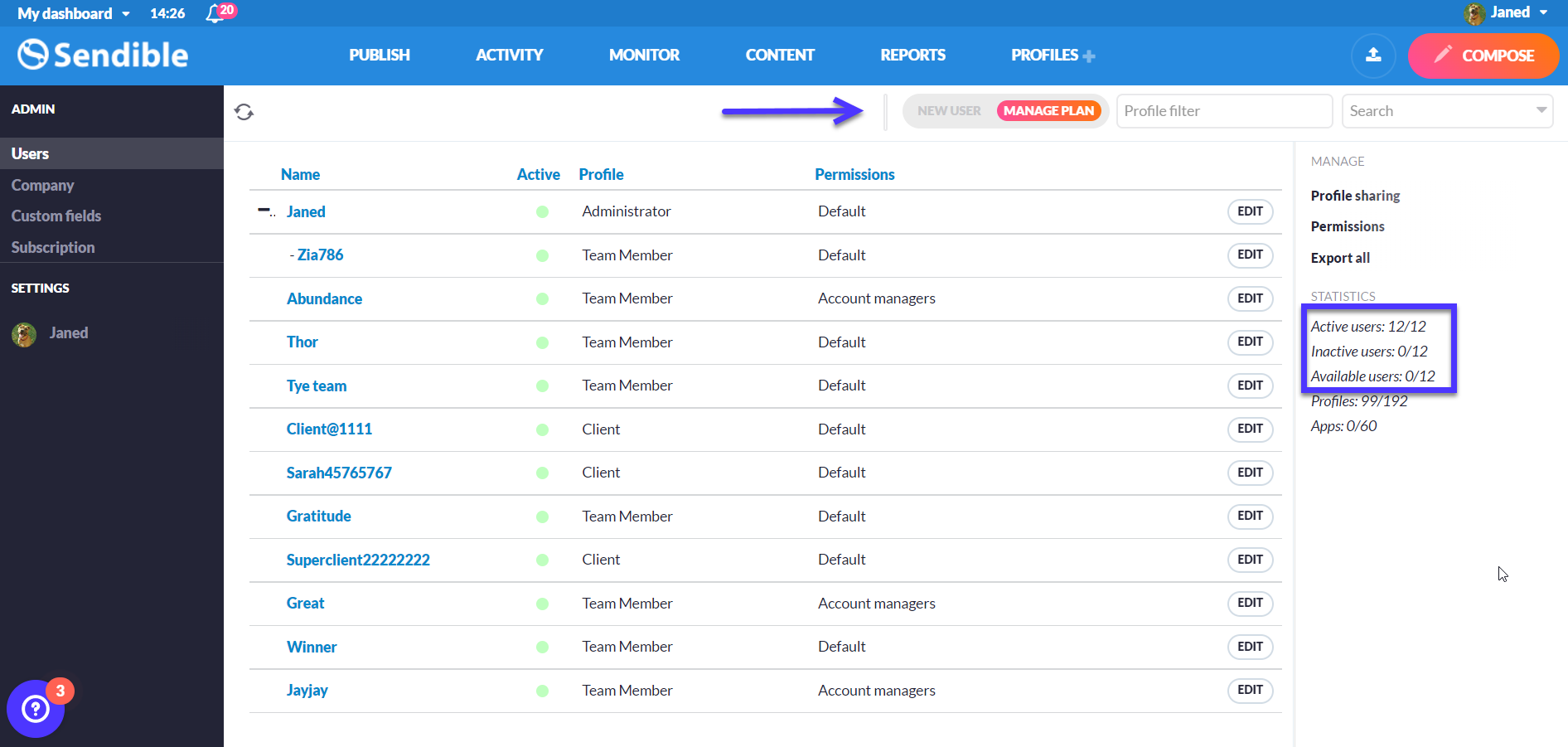The width and height of the screenshot is (1568, 747).
Task: Open the Profiles tab
Action: (x=1044, y=56)
